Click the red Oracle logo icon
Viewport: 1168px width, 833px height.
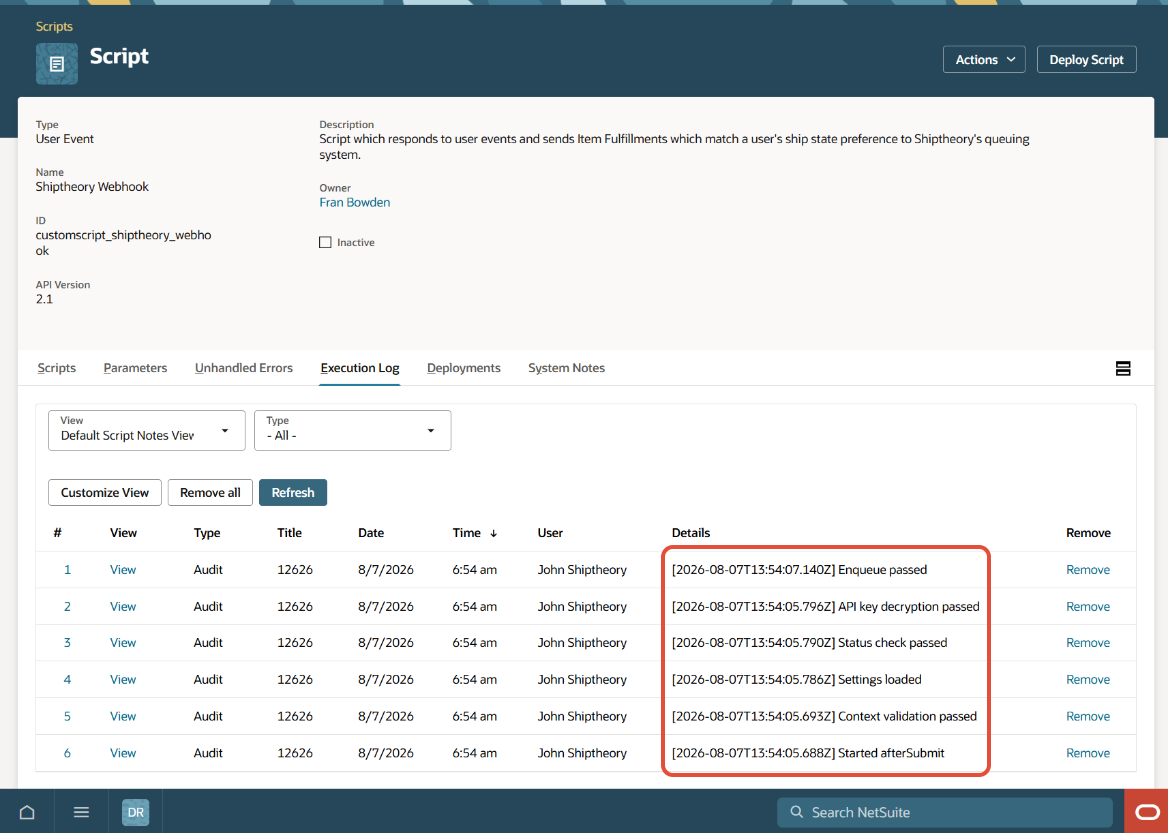1147,811
